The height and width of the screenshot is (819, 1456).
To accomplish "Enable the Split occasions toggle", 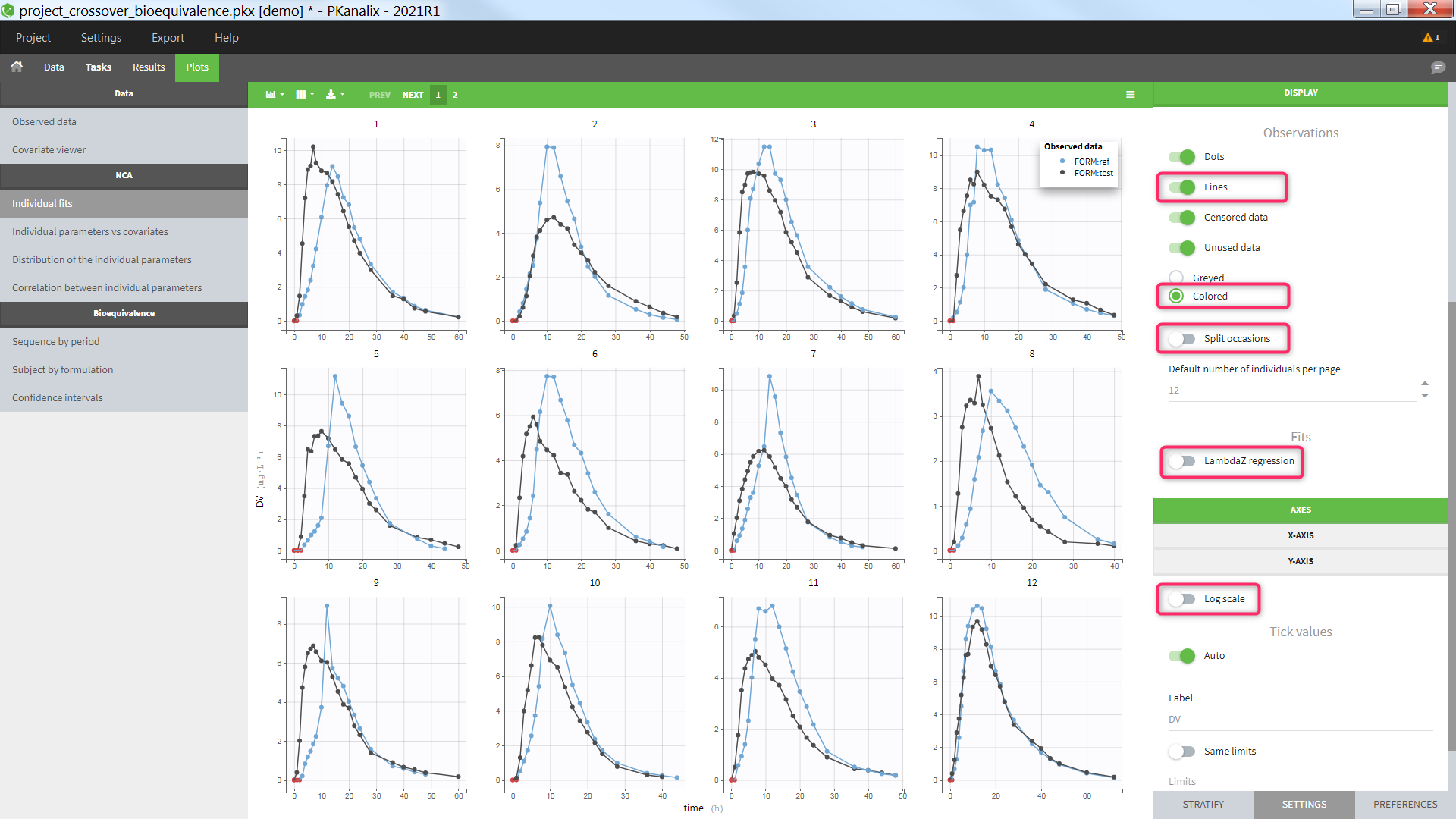I will pos(1182,339).
